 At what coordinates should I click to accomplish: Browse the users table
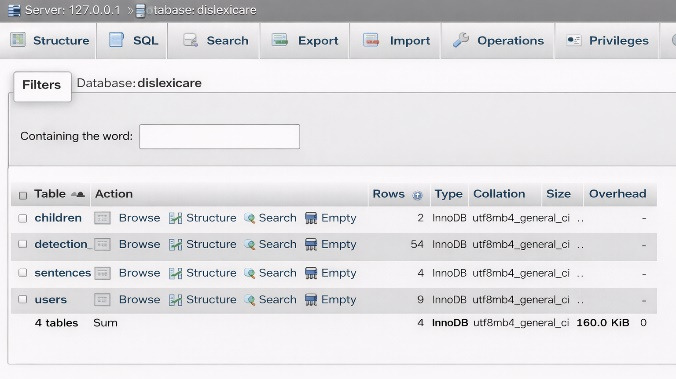point(139,300)
